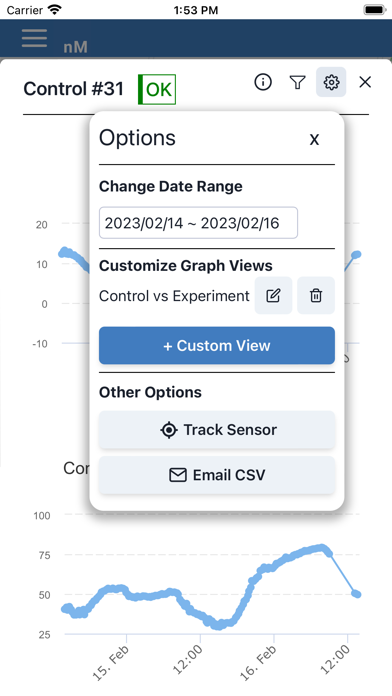Open the hamburger navigation menu

click(x=34, y=38)
